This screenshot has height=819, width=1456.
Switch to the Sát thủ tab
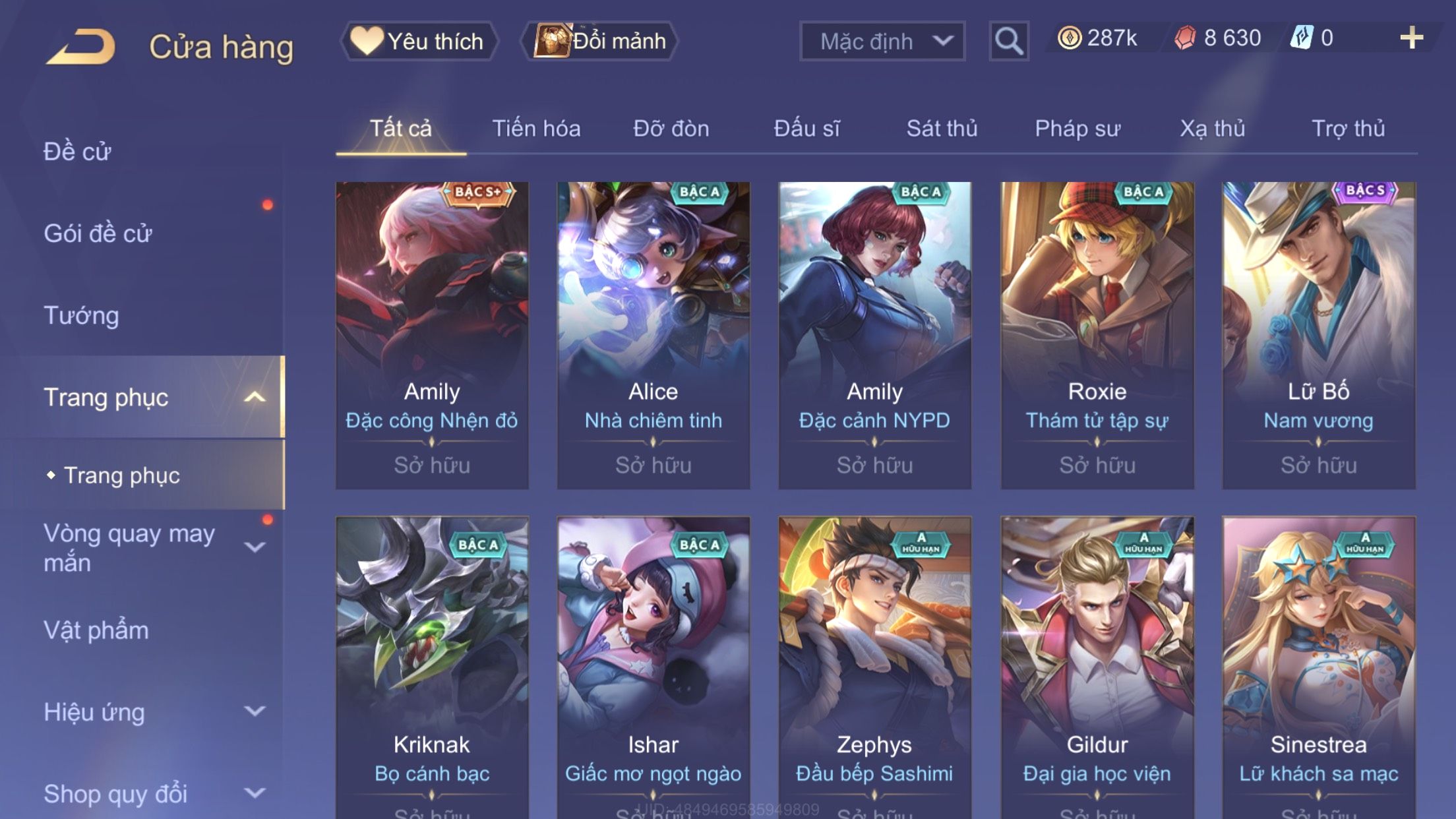(x=942, y=128)
